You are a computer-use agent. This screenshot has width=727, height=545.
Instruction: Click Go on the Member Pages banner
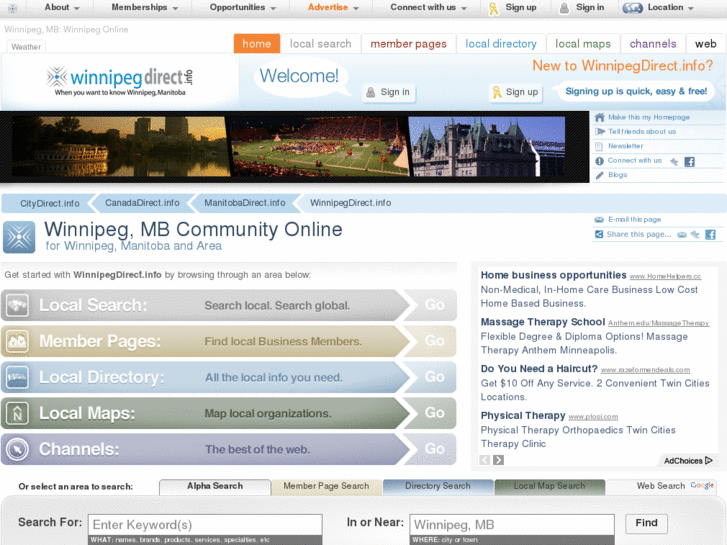(434, 341)
